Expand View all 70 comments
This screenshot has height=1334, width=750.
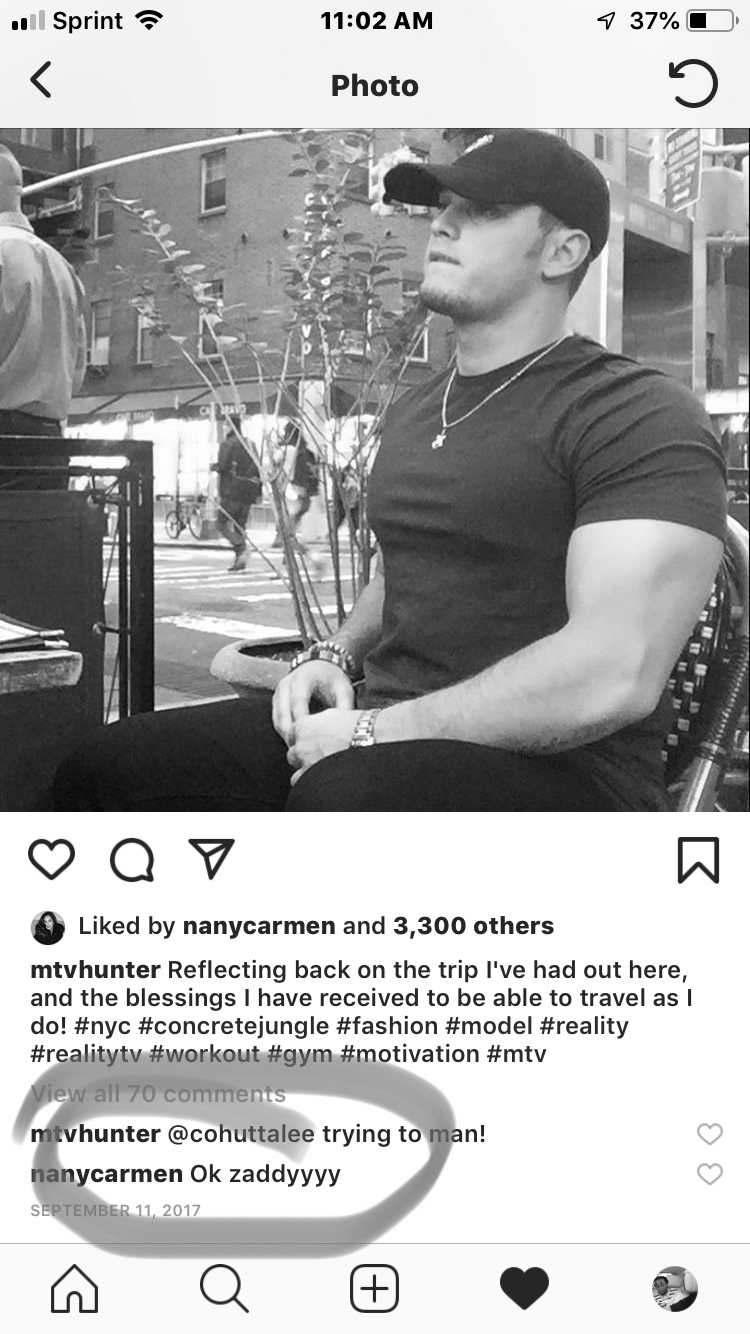pos(158,1094)
